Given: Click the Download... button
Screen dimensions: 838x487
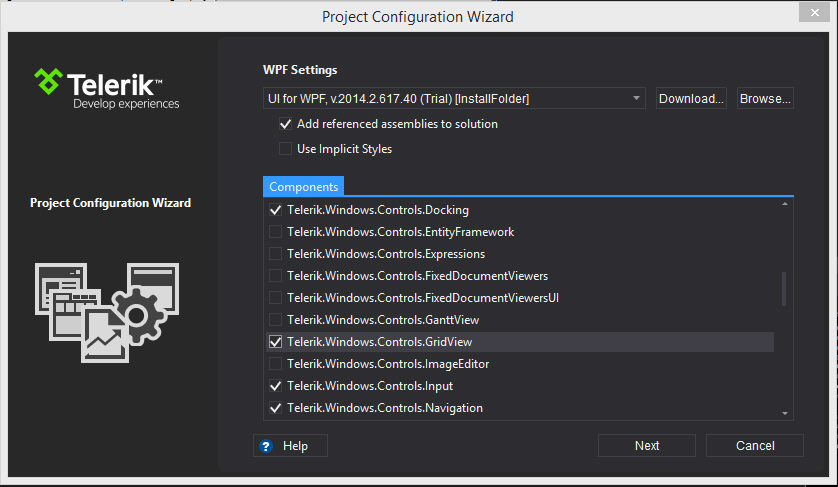Looking at the screenshot, I should 691,98.
